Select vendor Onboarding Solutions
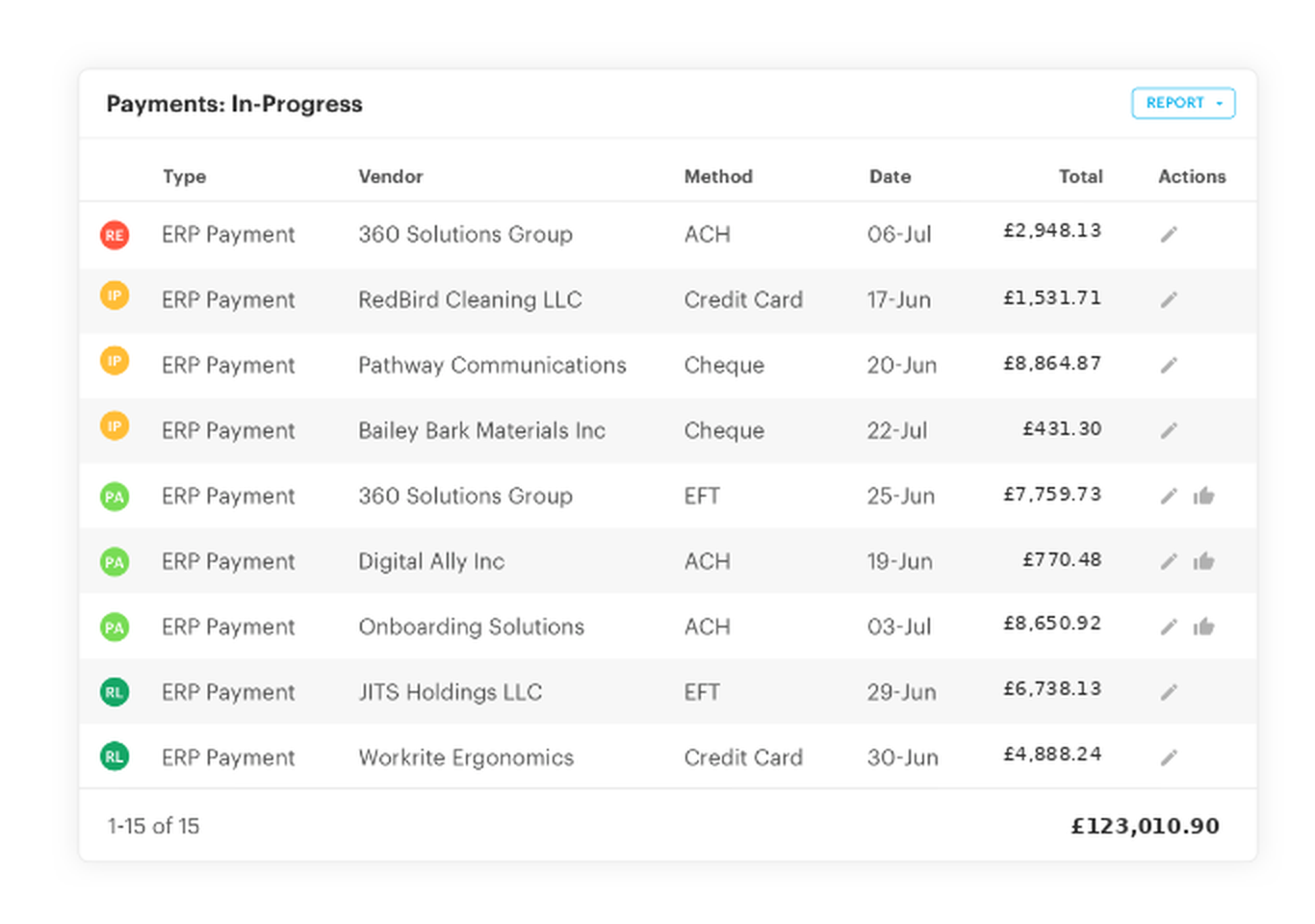This screenshot has height=924, width=1315. [471, 627]
